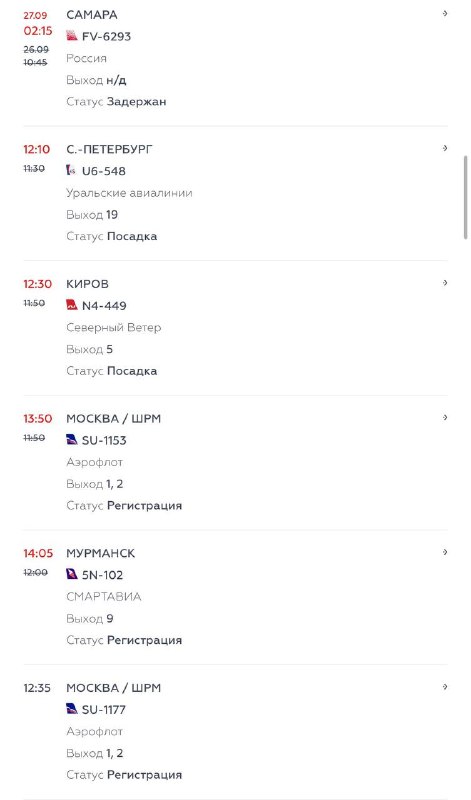Click the САМАРА destination heading
471x800 pixels.
(92, 15)
